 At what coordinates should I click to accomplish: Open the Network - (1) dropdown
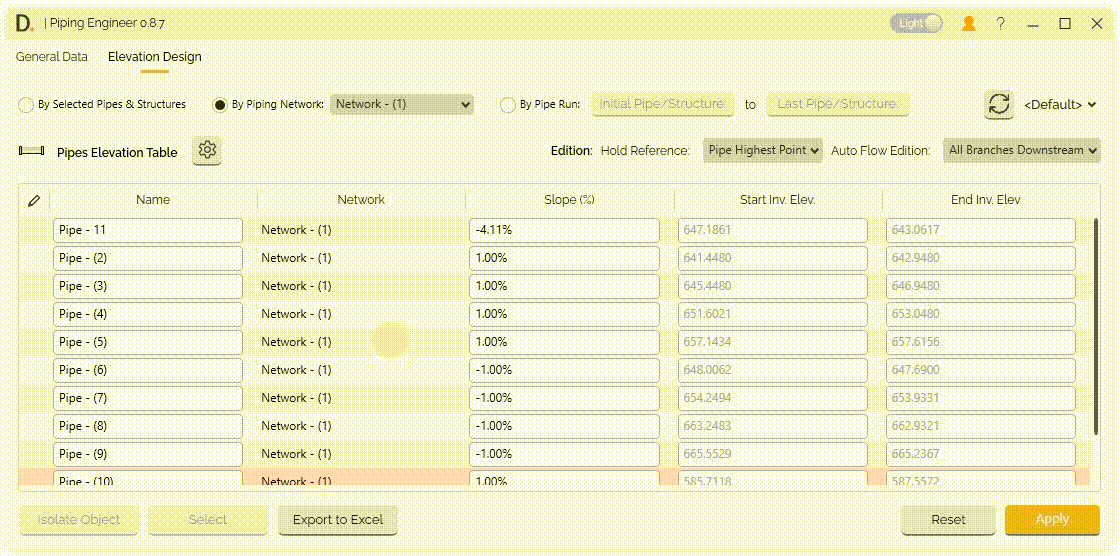402,104
